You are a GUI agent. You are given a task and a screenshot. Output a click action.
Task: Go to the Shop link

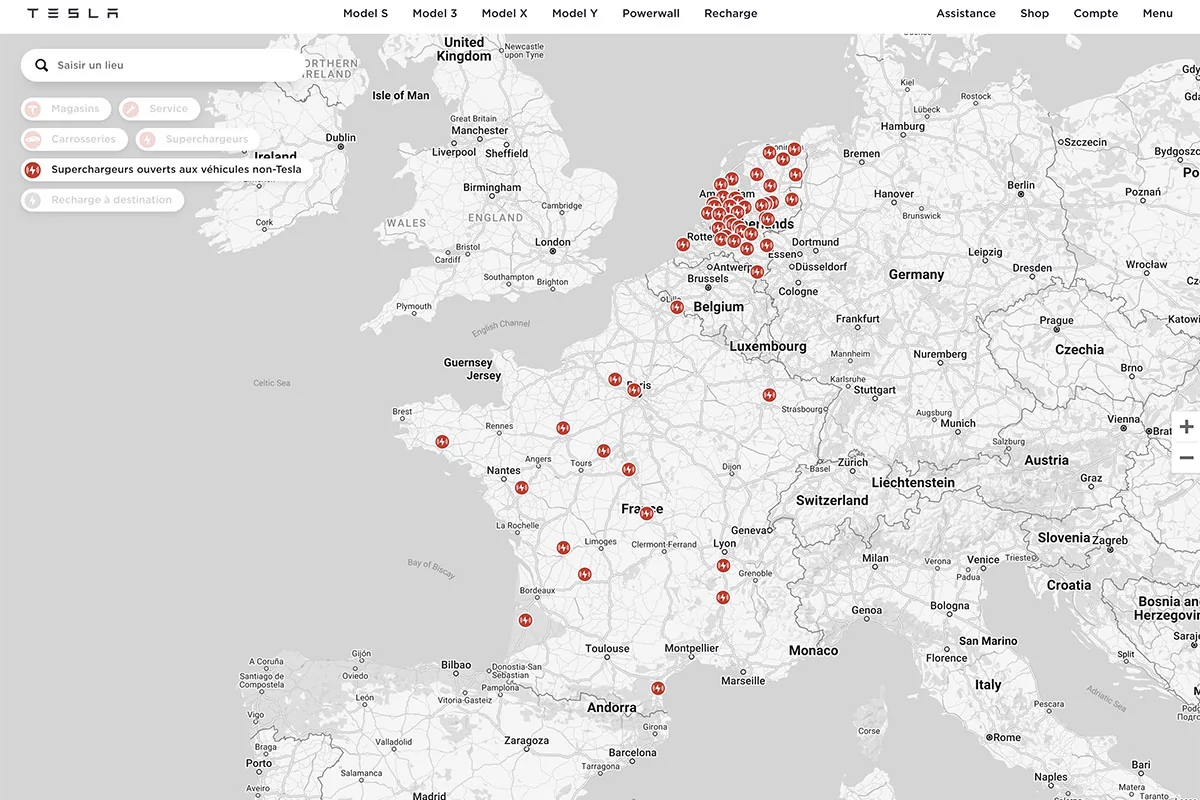[x=1035, y=14]
